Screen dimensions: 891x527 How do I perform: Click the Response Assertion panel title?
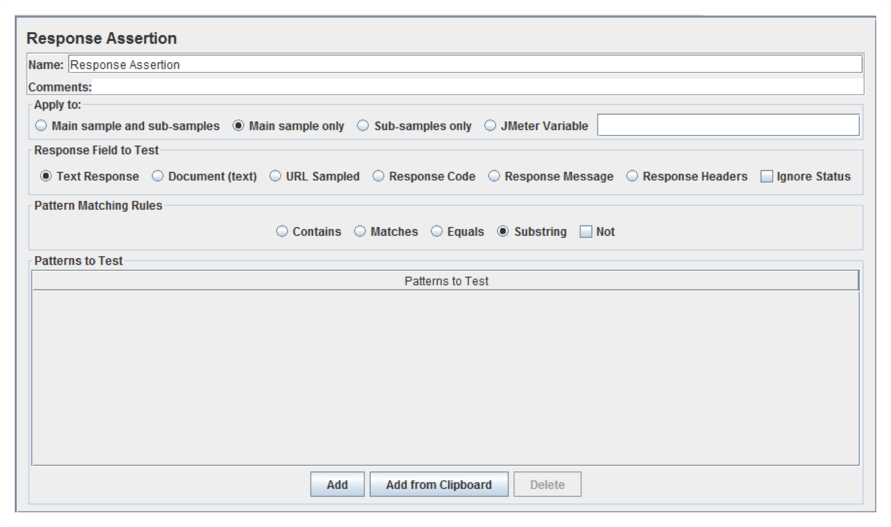tap(102, 38)
